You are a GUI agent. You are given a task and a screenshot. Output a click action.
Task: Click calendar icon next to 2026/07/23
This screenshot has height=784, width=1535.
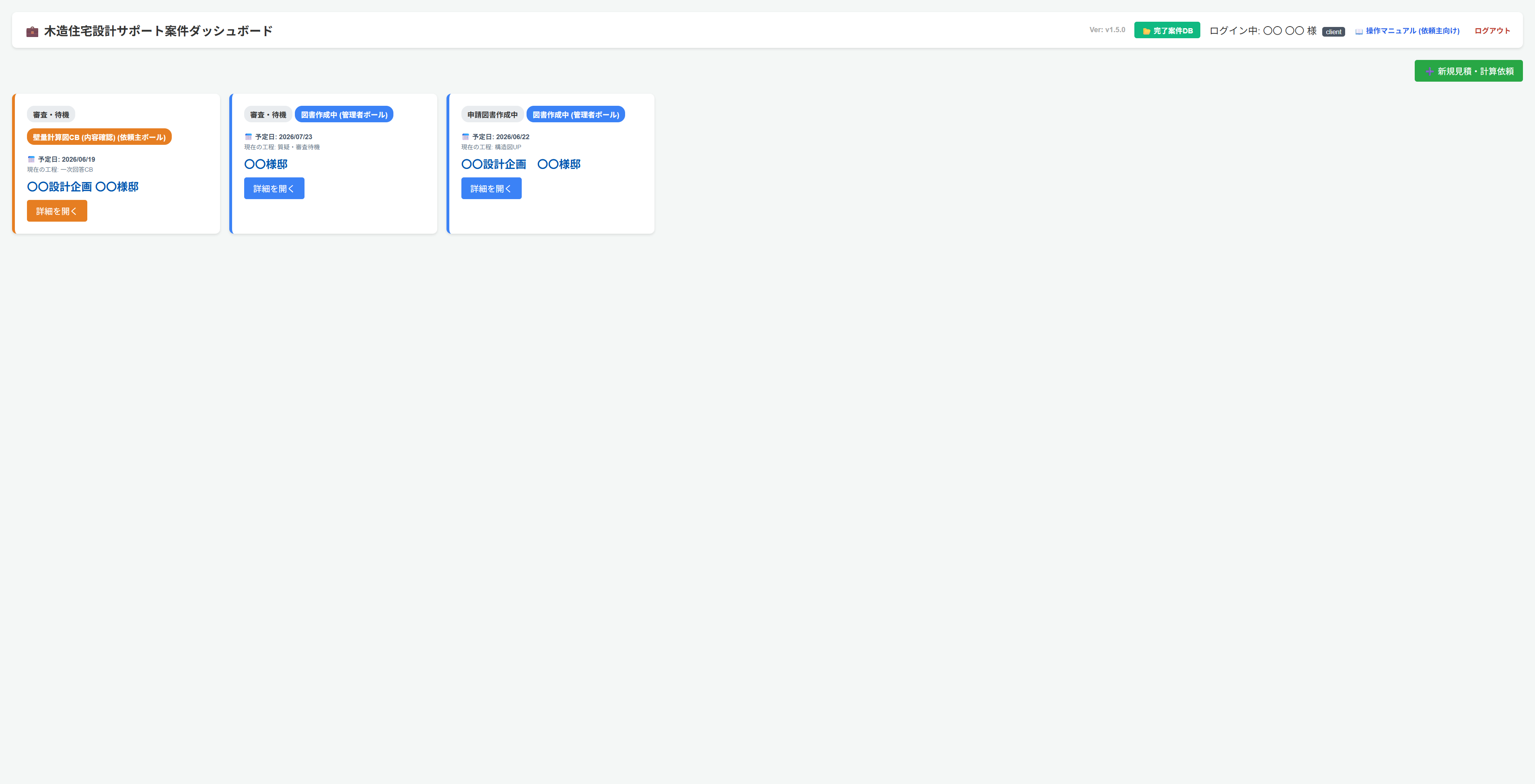(x=249, y=136)
